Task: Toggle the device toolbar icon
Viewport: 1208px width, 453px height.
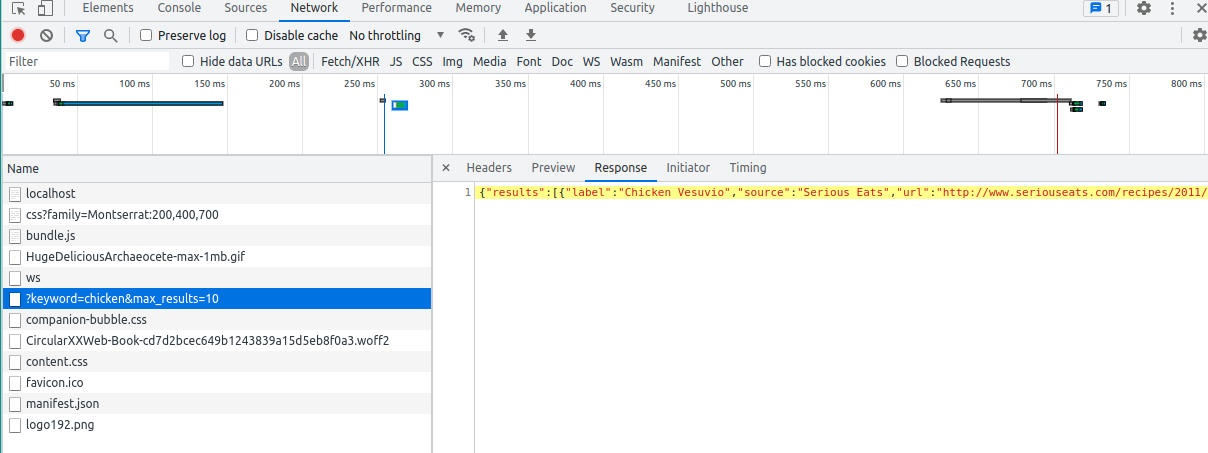Action: pos(45,8)
